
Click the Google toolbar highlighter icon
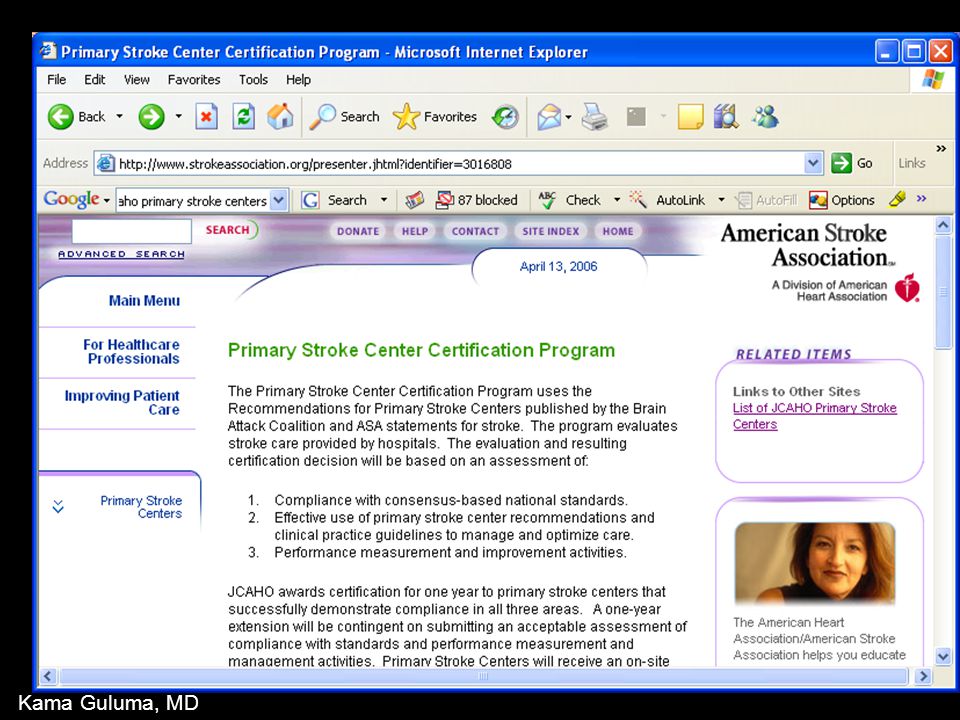(x=897, y=199)
